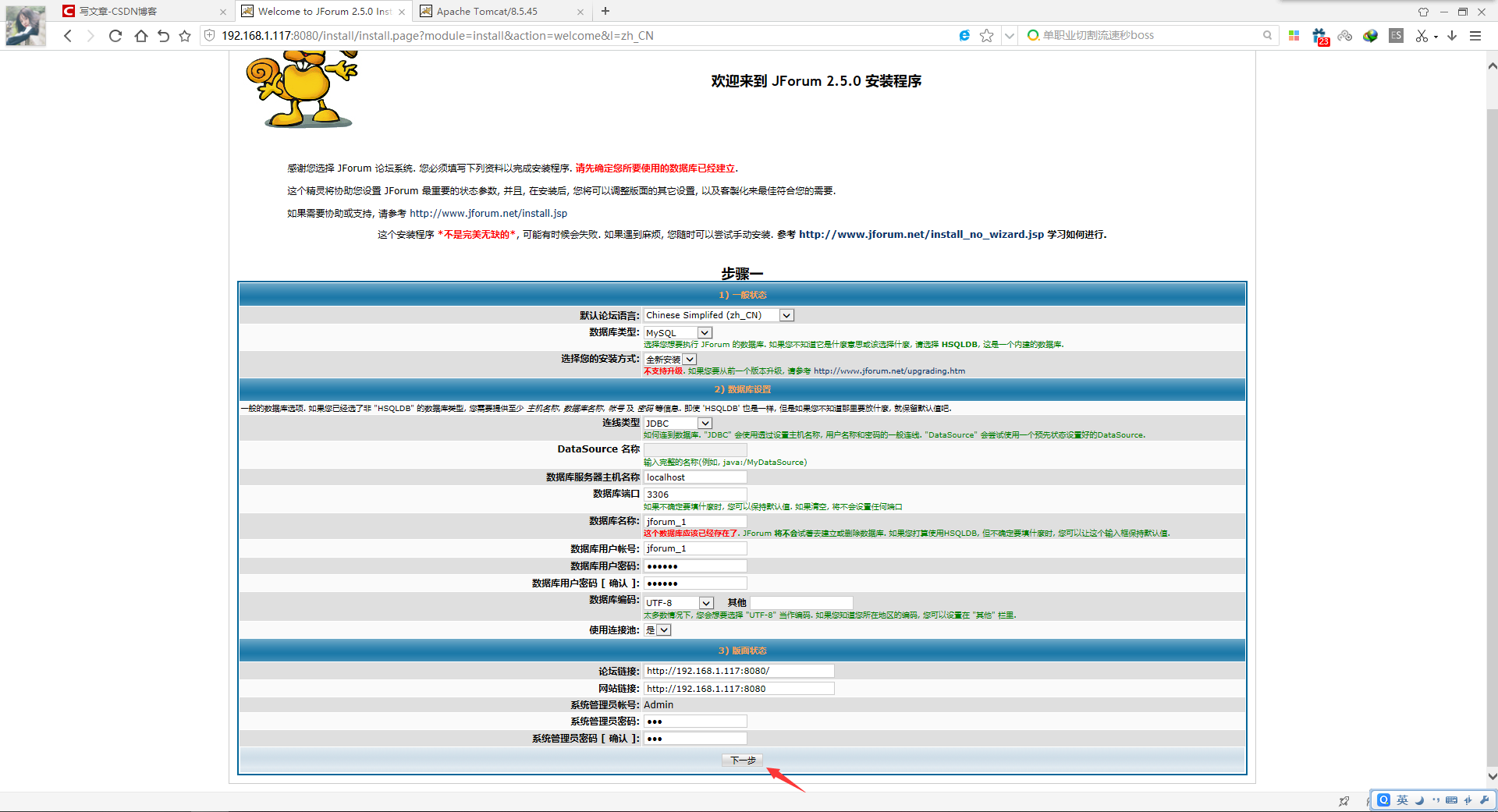Go back to the previous page
The height and width of the screenshot is (812, 1498).
point(69,36)
